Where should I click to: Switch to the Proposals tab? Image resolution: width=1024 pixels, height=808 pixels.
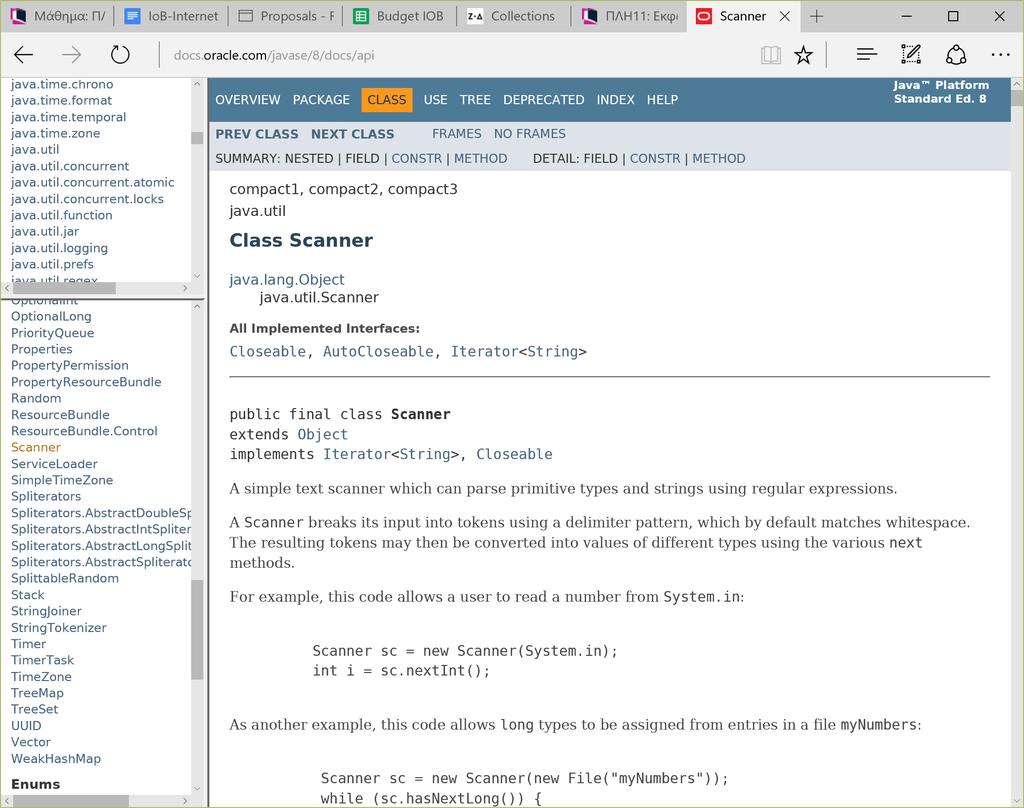pos(285,16)
